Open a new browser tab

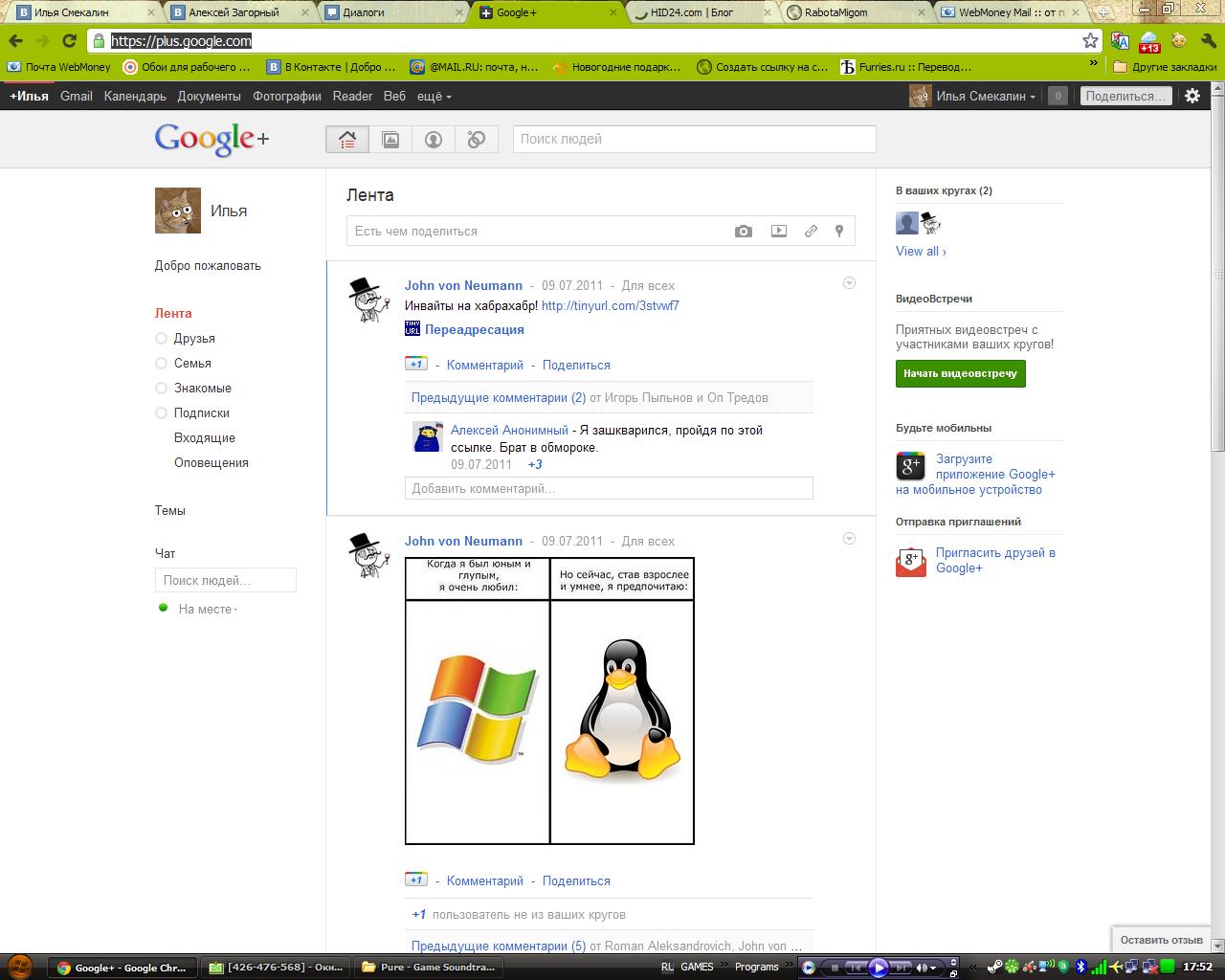tap(1102, 12)
